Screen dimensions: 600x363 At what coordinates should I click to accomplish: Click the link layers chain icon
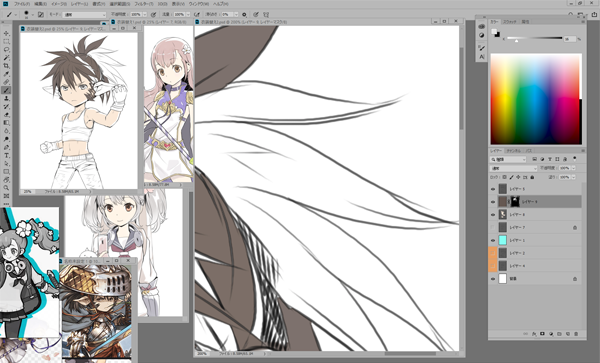pos(525,334)
